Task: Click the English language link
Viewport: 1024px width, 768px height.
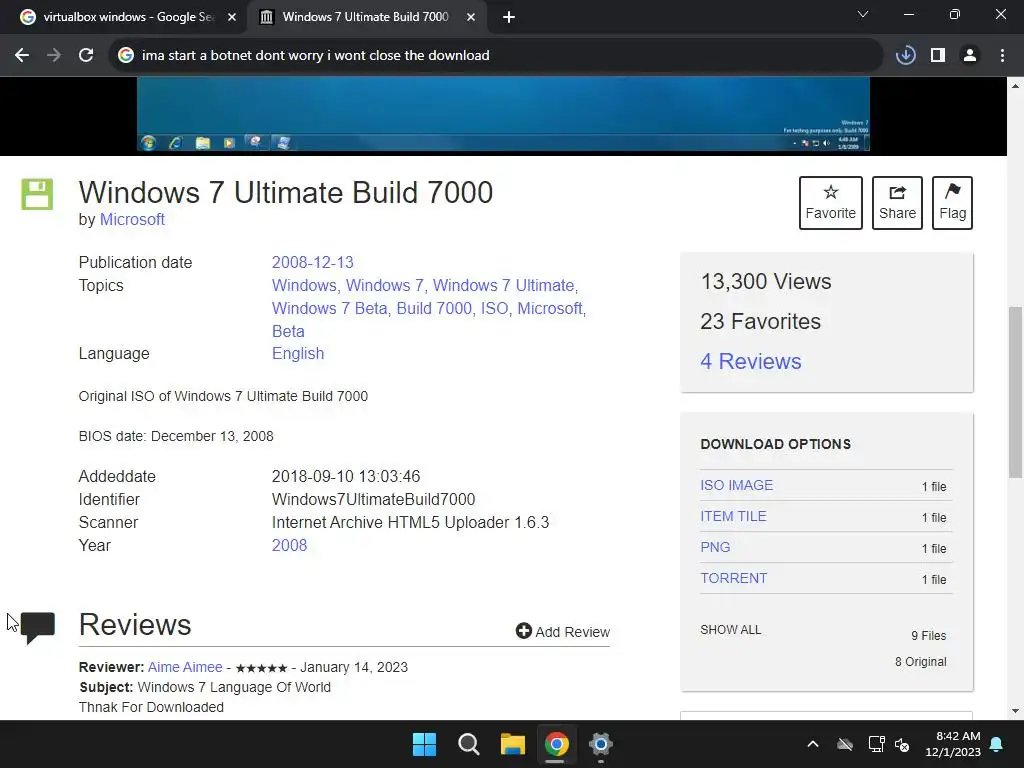Action: [298, 353]
